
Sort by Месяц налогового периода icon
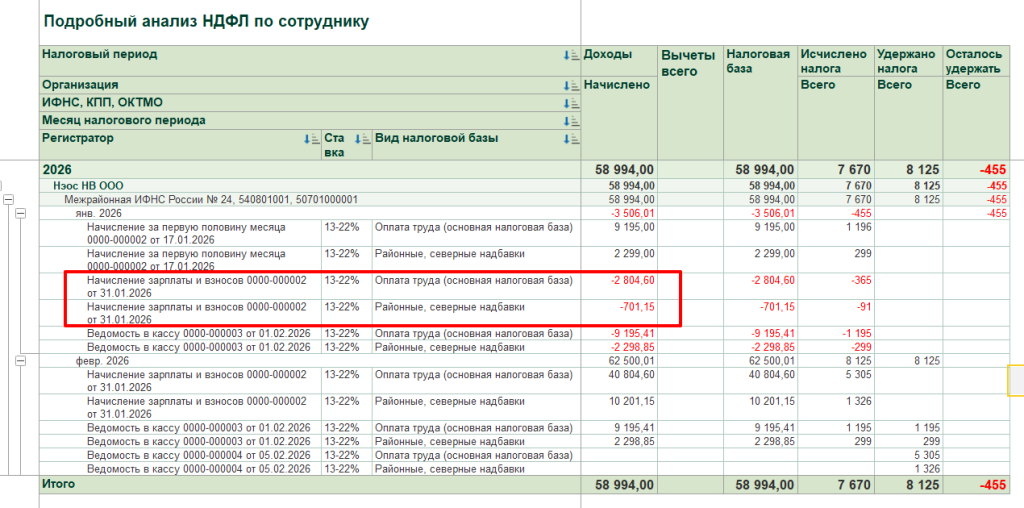[569, 121]
